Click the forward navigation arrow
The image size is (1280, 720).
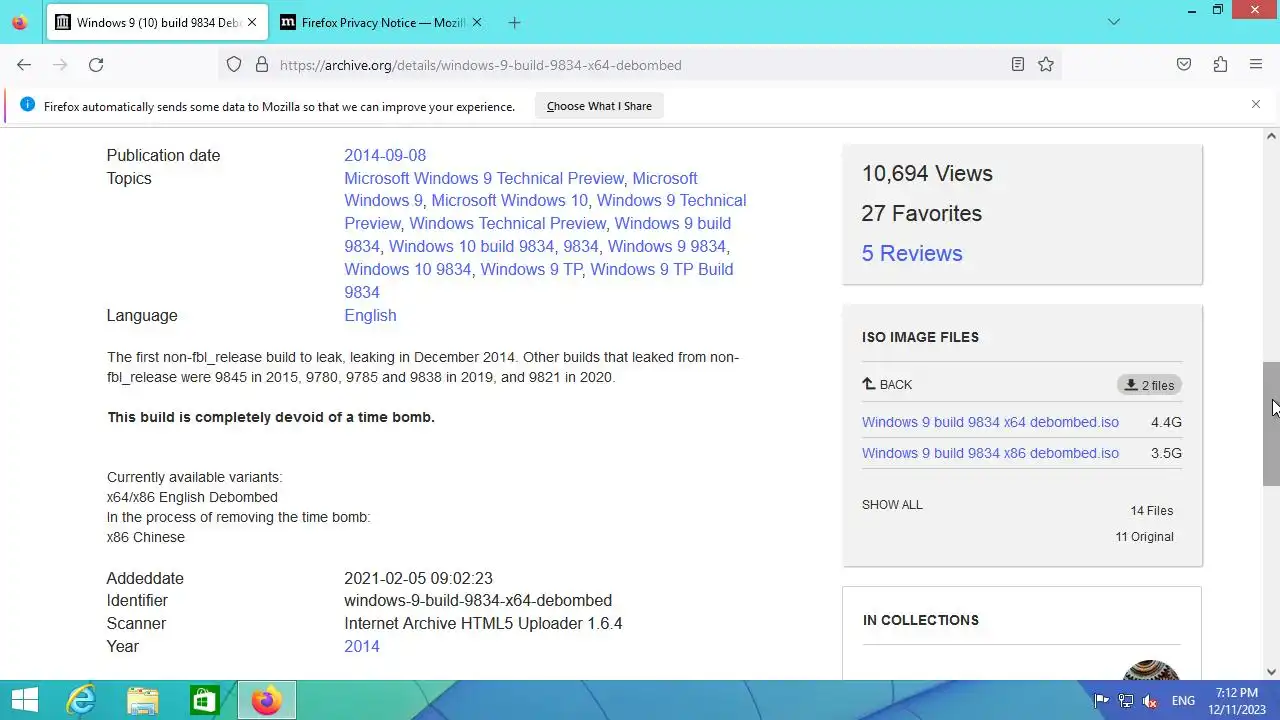(x=60, y=64)
